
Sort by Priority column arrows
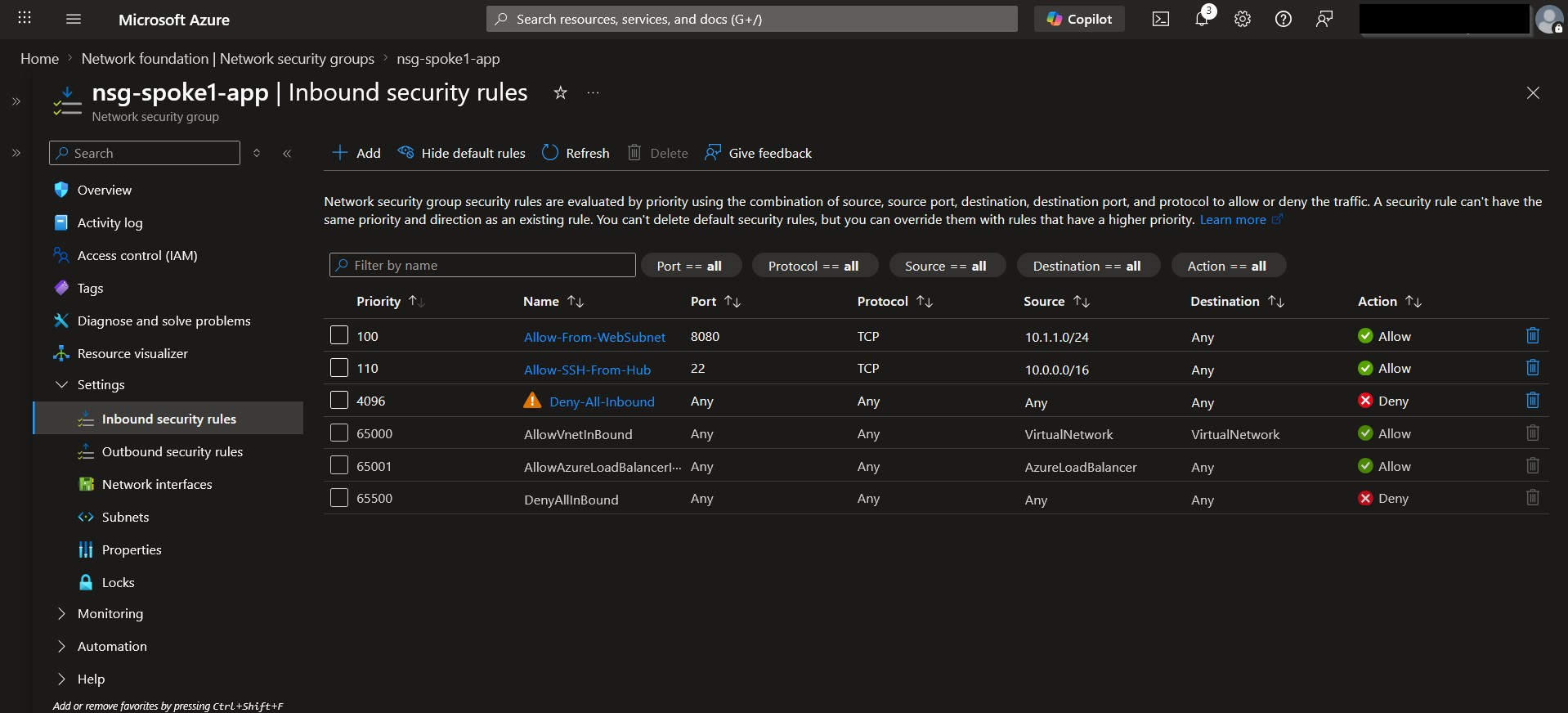[x=416, y=301]
